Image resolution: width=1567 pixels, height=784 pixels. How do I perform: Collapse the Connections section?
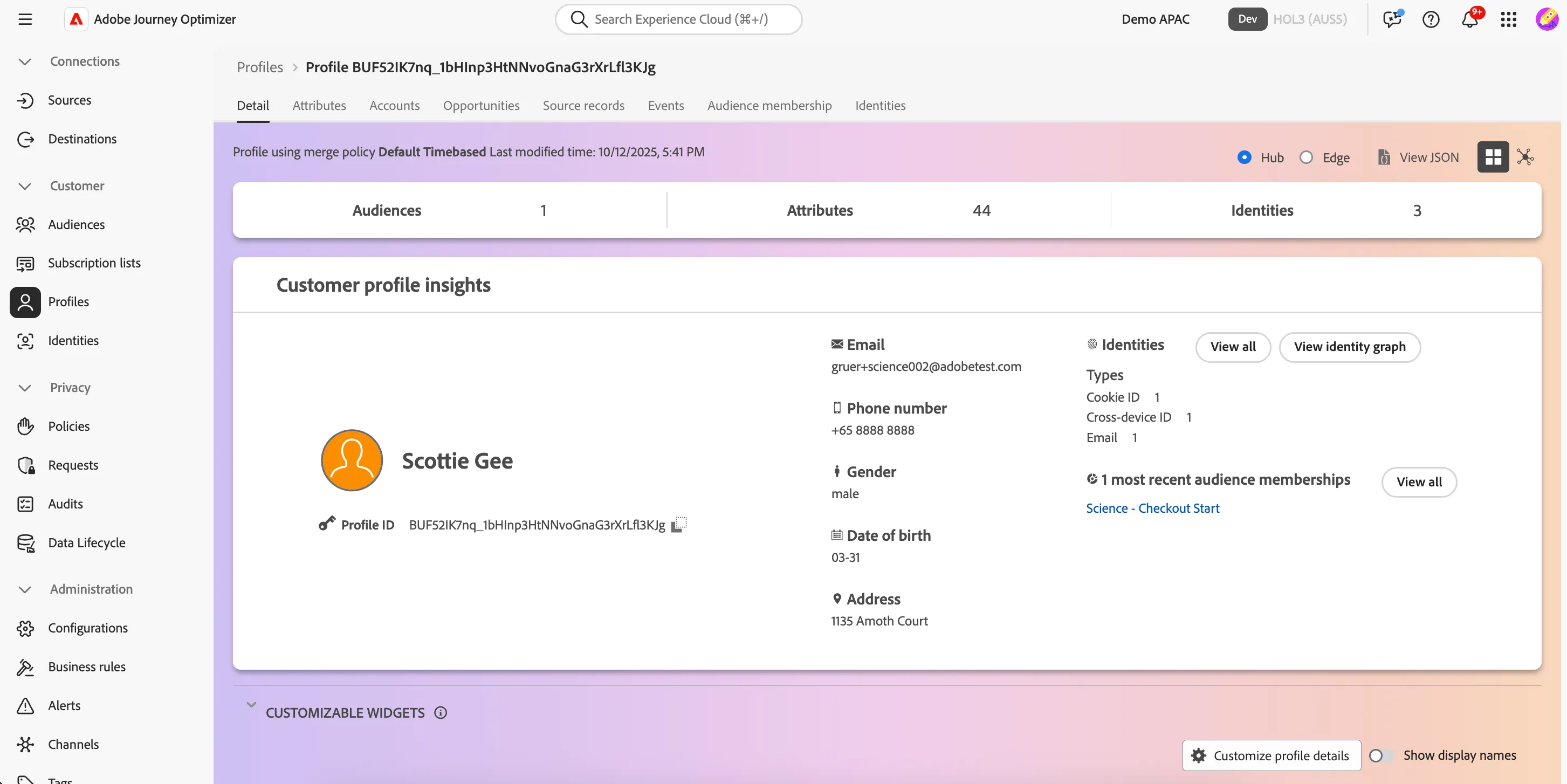pos(25,61)
